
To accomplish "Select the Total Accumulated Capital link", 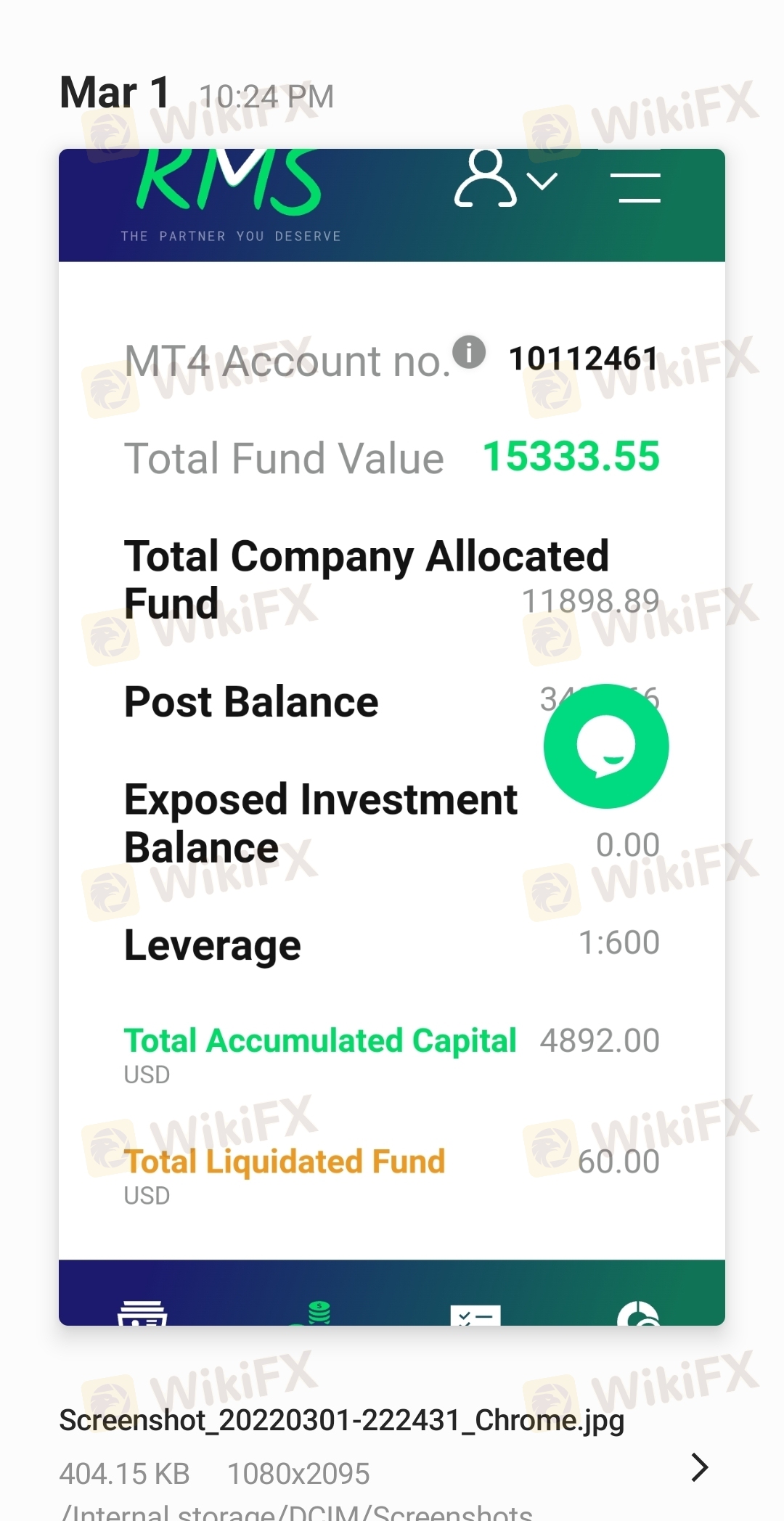I will pos(320,1040).
